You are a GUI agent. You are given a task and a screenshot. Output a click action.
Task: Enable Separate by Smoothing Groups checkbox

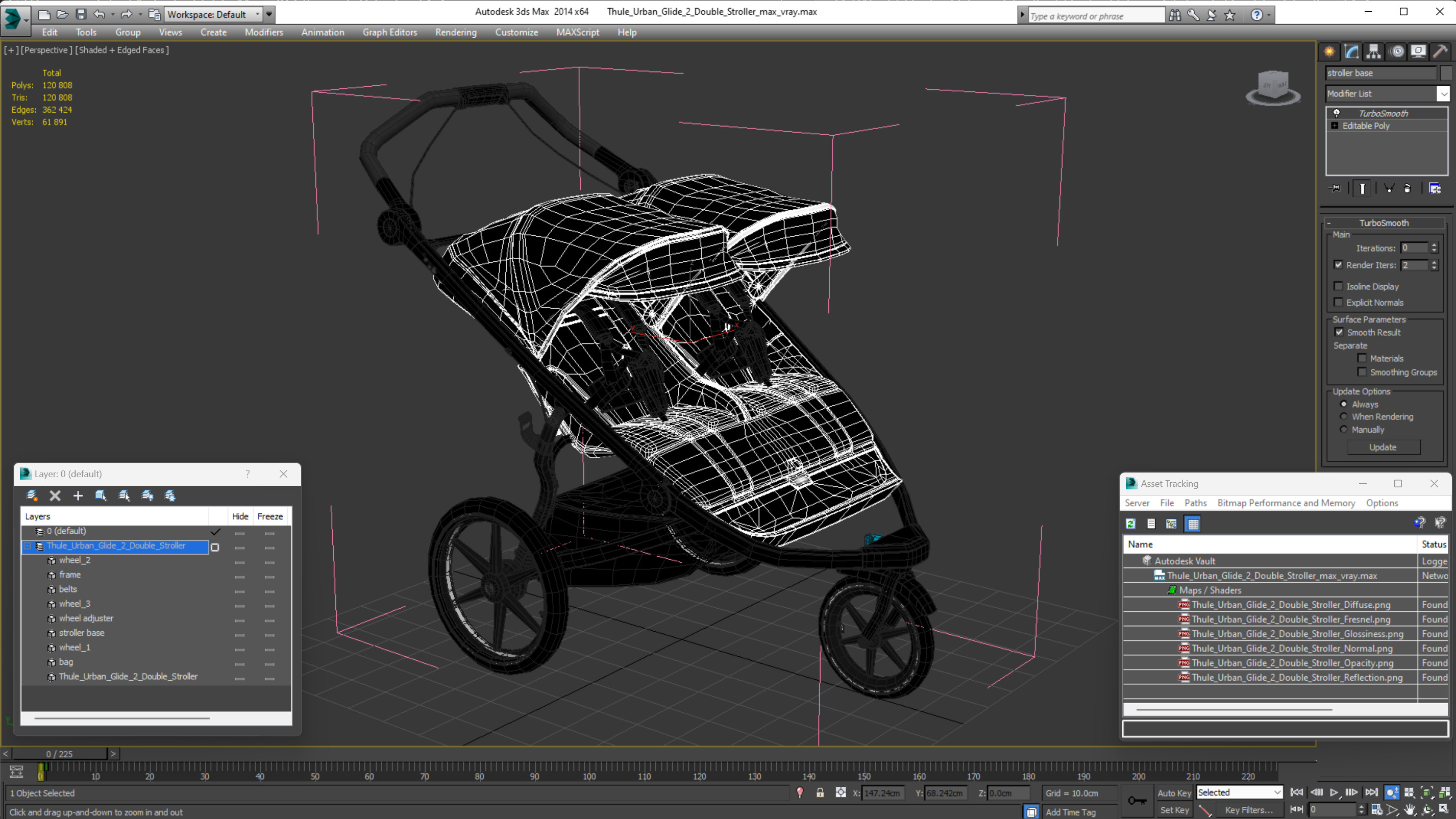tap(1362, 371)
